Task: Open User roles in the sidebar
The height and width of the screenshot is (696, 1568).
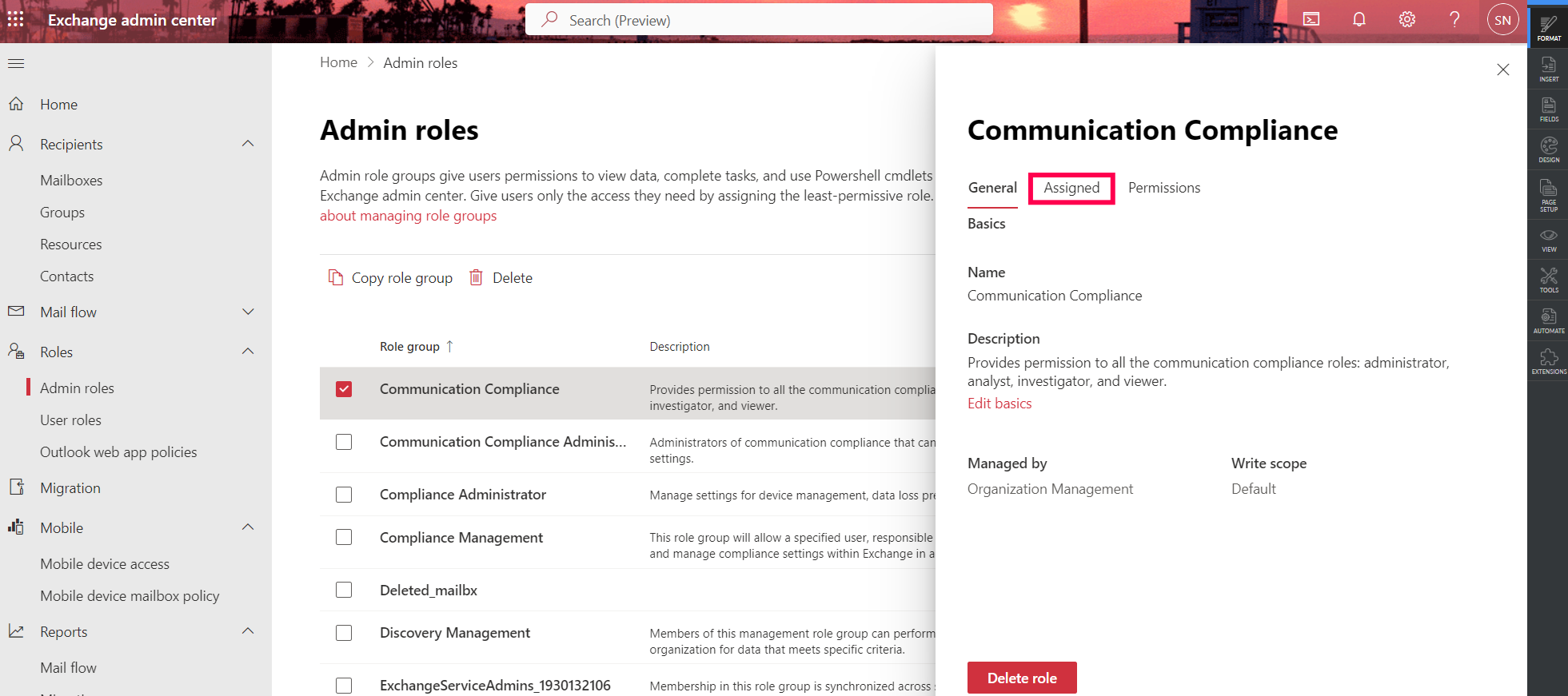Action: (x=70, y=420)
